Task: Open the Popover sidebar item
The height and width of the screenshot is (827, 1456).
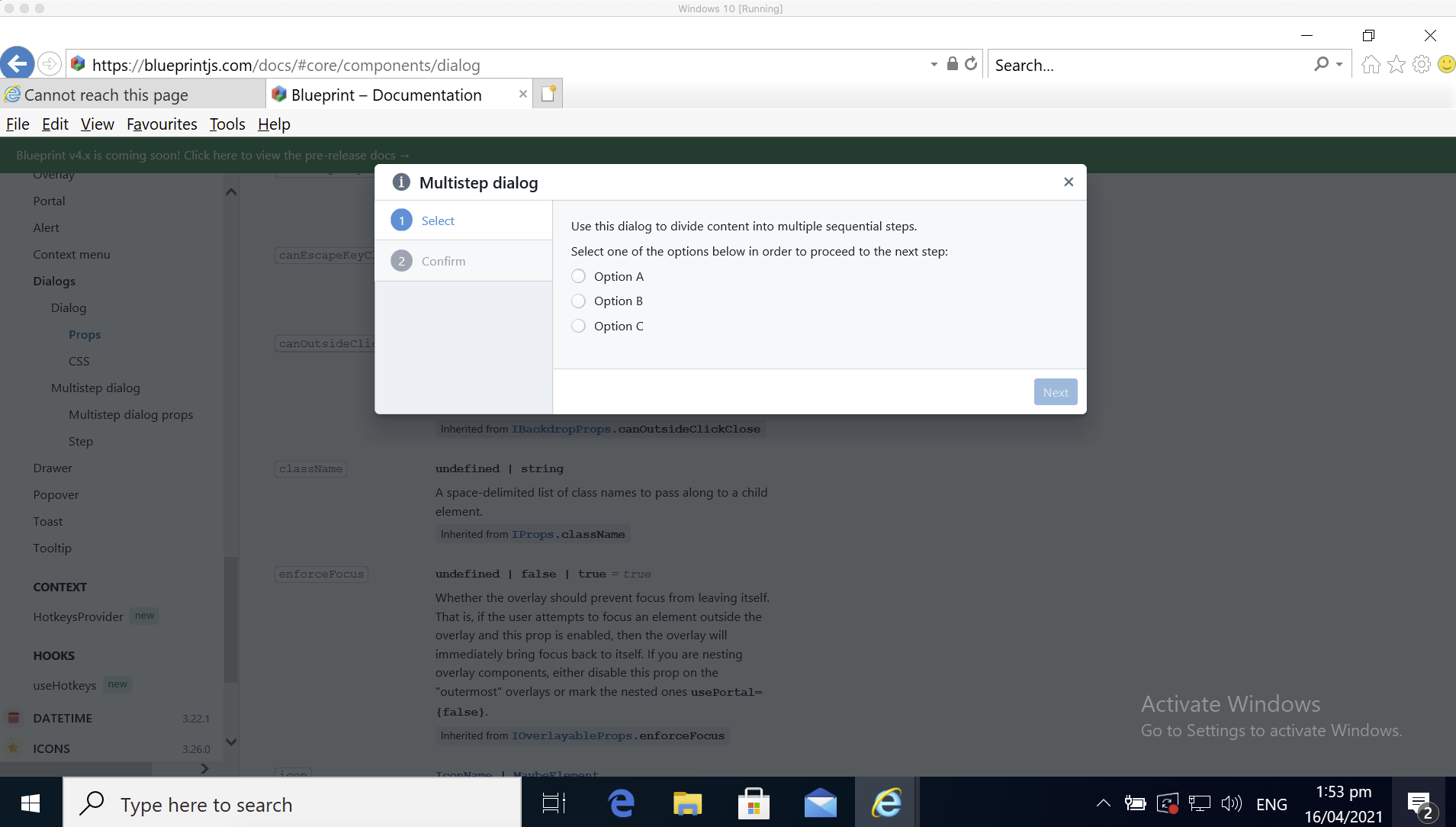Action: pos(56,494)
